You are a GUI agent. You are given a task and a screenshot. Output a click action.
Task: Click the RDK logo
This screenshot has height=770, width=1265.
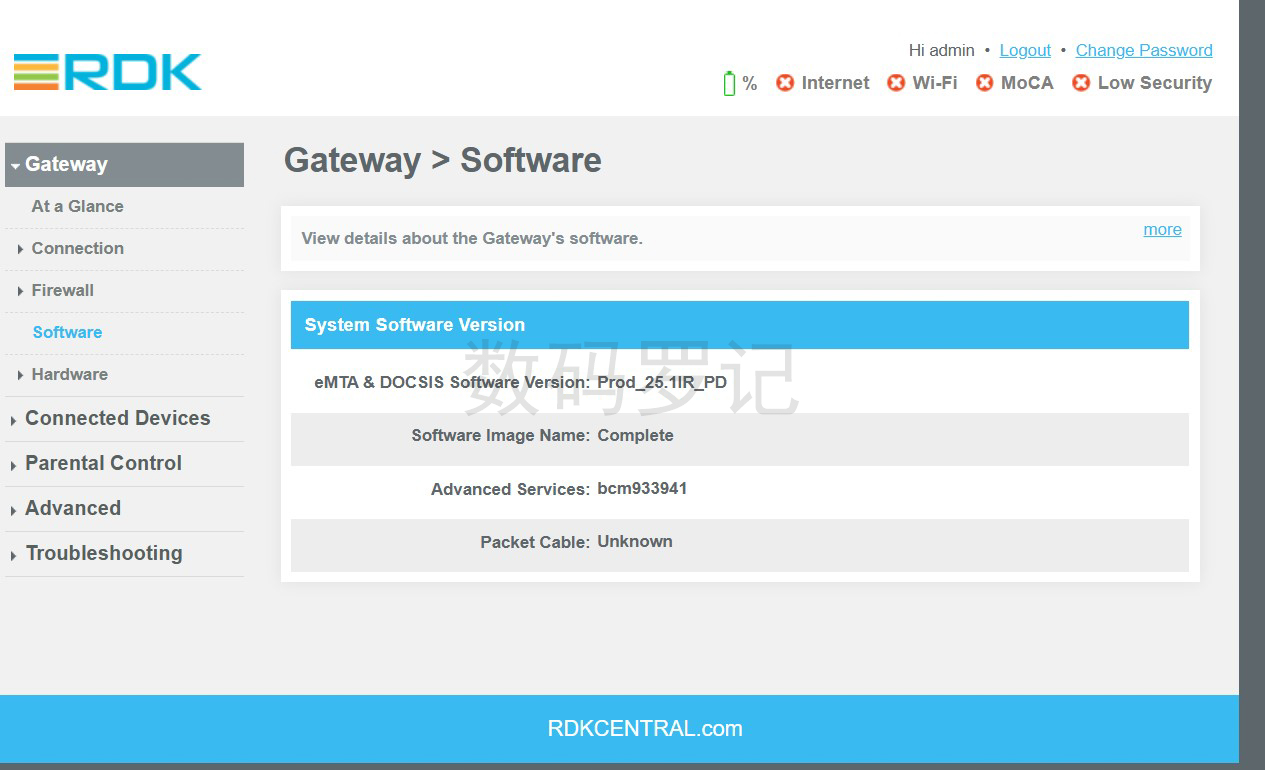107,72
